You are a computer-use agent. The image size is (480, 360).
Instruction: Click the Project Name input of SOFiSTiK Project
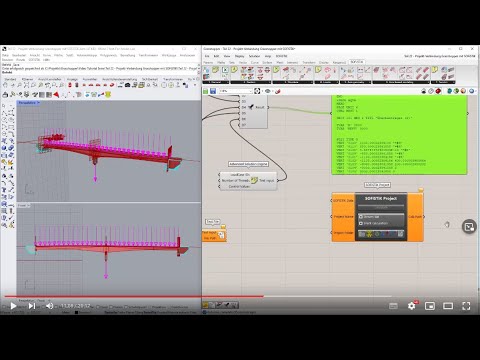(343, 217)
